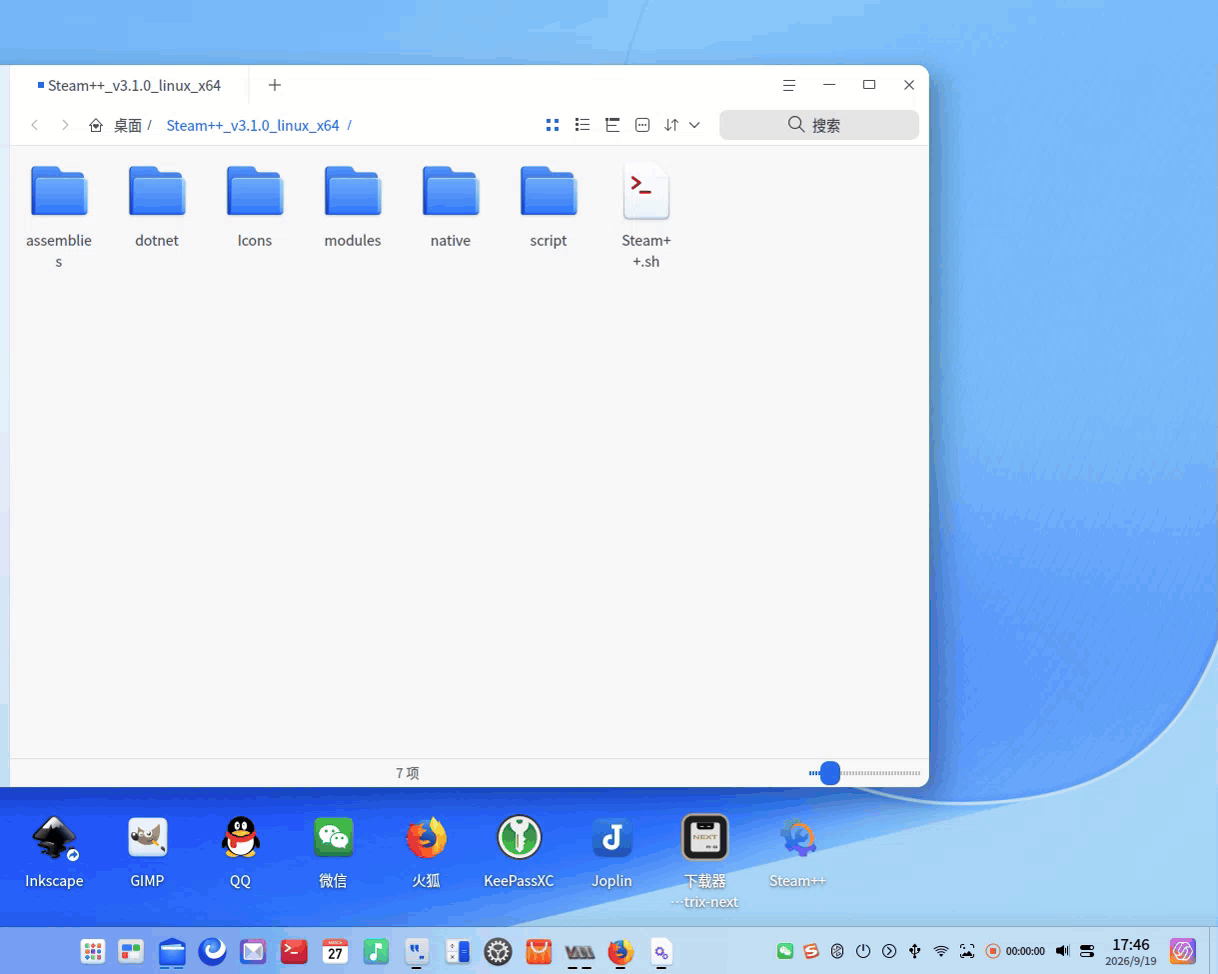Switch to list view
This screenshot has width=1218, height=974.
tap(583, 125)
